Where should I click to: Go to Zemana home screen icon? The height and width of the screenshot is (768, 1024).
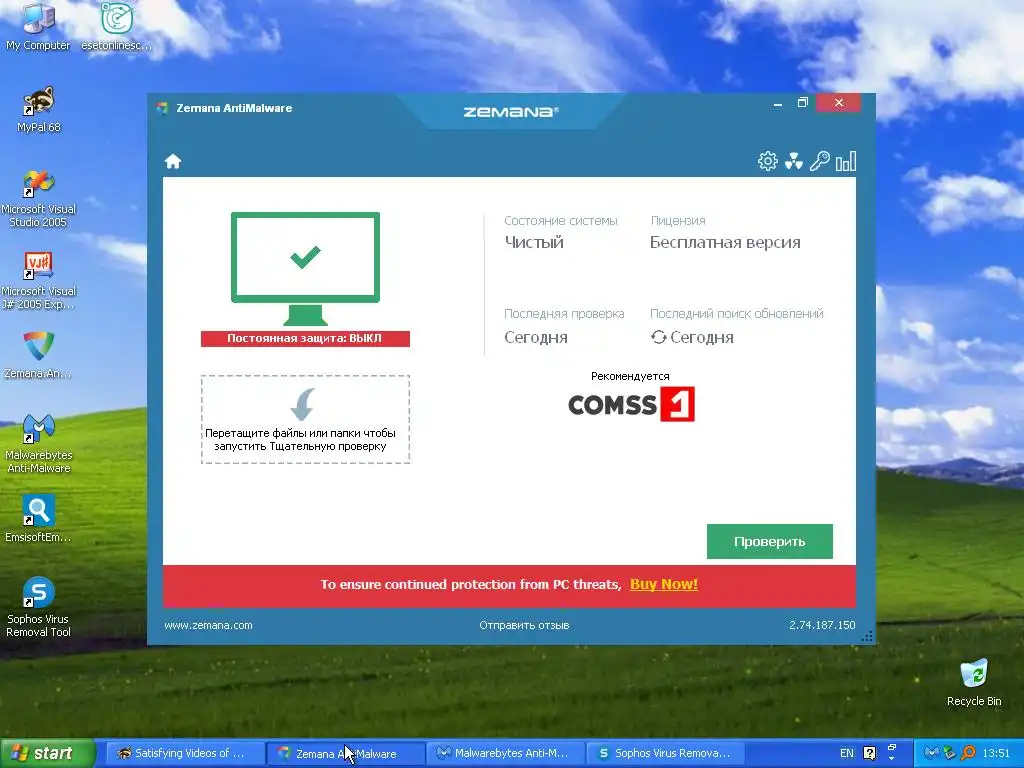point(172,161)
